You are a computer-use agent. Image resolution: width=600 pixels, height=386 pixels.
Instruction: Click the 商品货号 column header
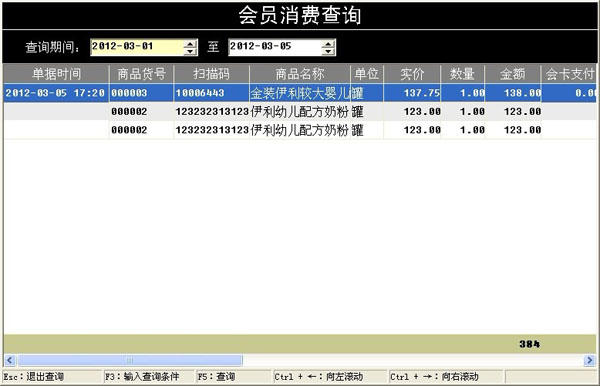(x=141, y=73)
